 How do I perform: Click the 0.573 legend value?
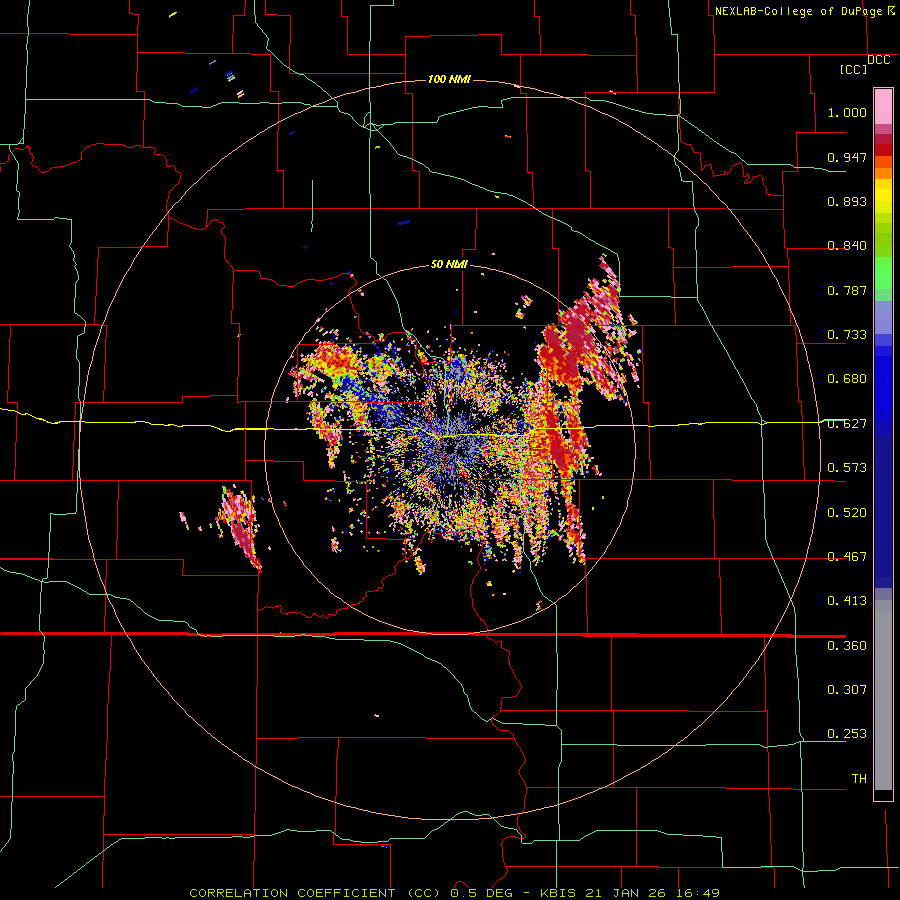tap(847, 467)
